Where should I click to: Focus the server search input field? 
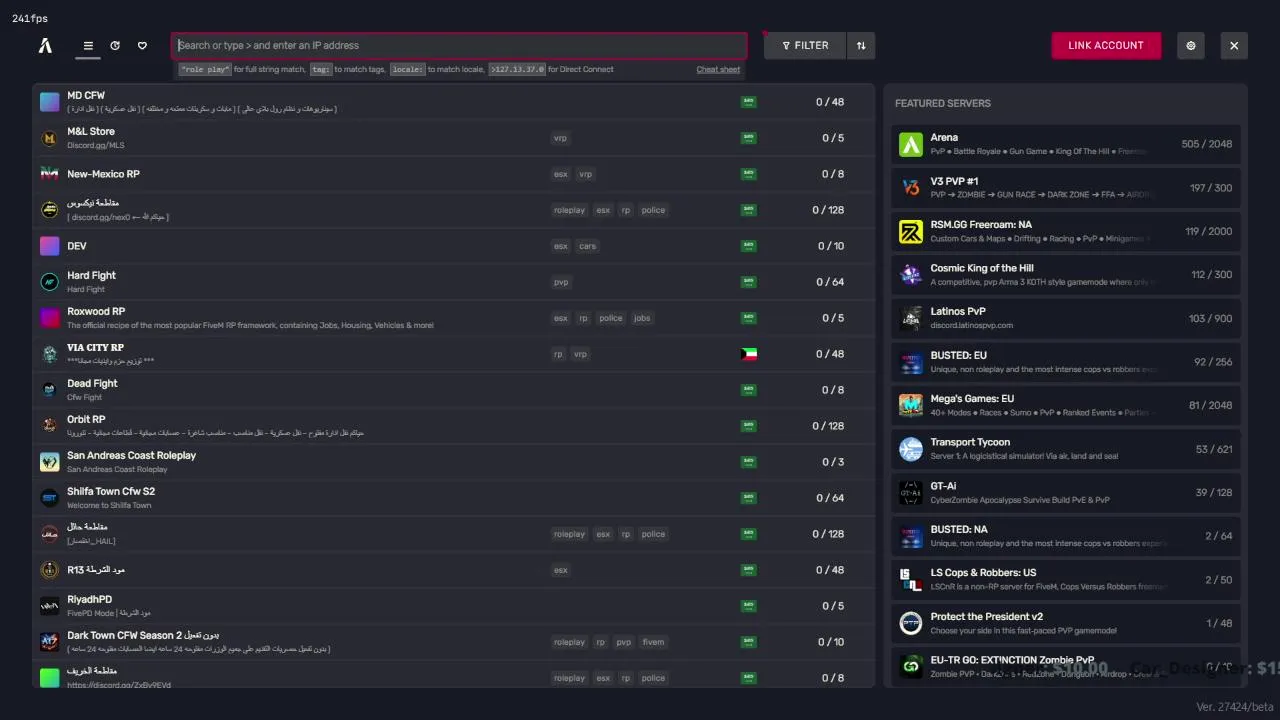click(460, 45)
